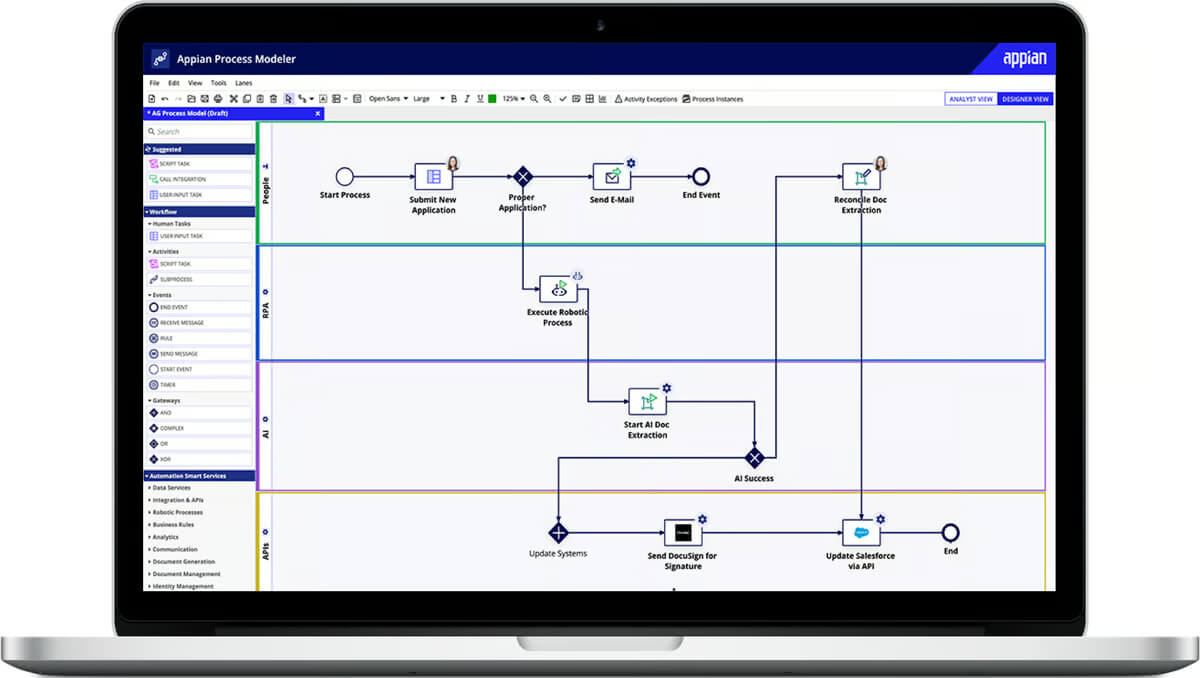Open the Tools menu
Image resolution: width=1200 pixels, height=678 pixels.
pos(219,83)
